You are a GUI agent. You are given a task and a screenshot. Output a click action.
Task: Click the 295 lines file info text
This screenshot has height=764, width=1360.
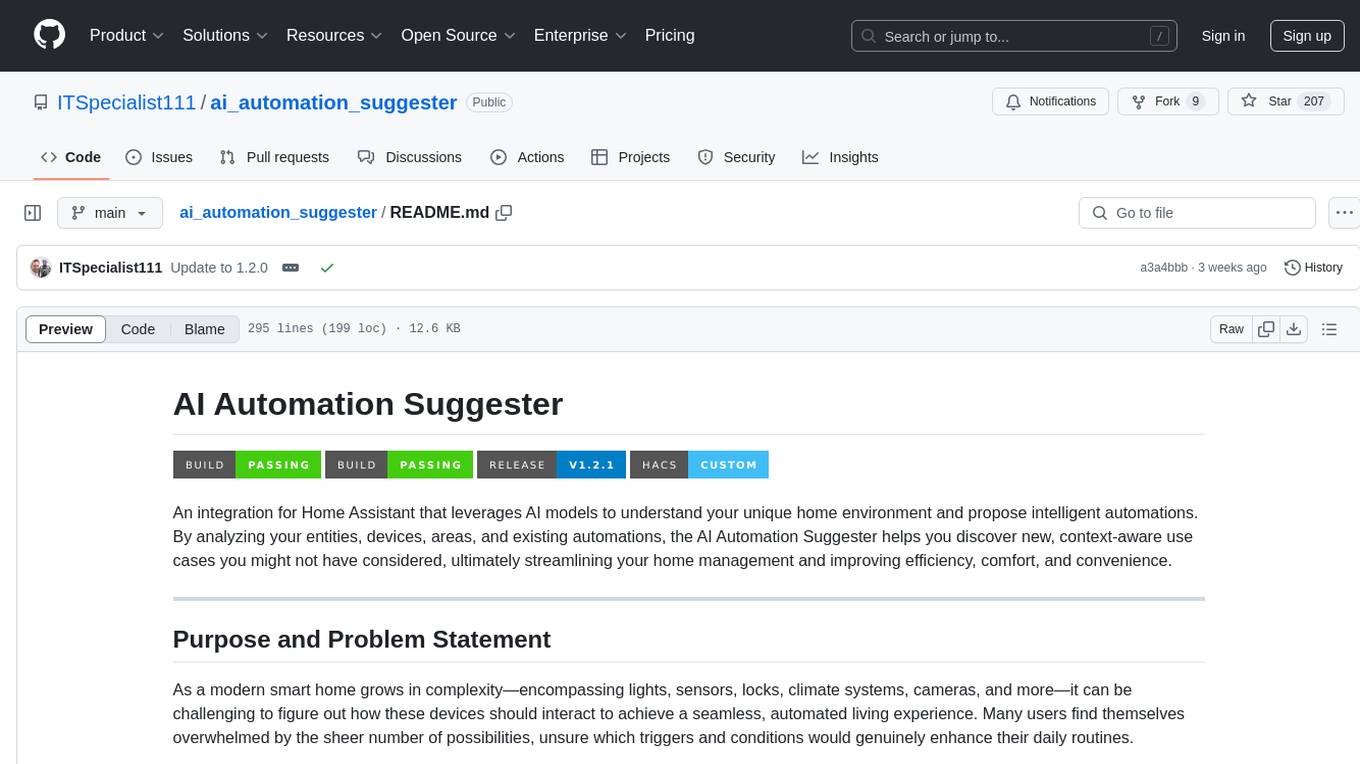[x=354, y=329]
